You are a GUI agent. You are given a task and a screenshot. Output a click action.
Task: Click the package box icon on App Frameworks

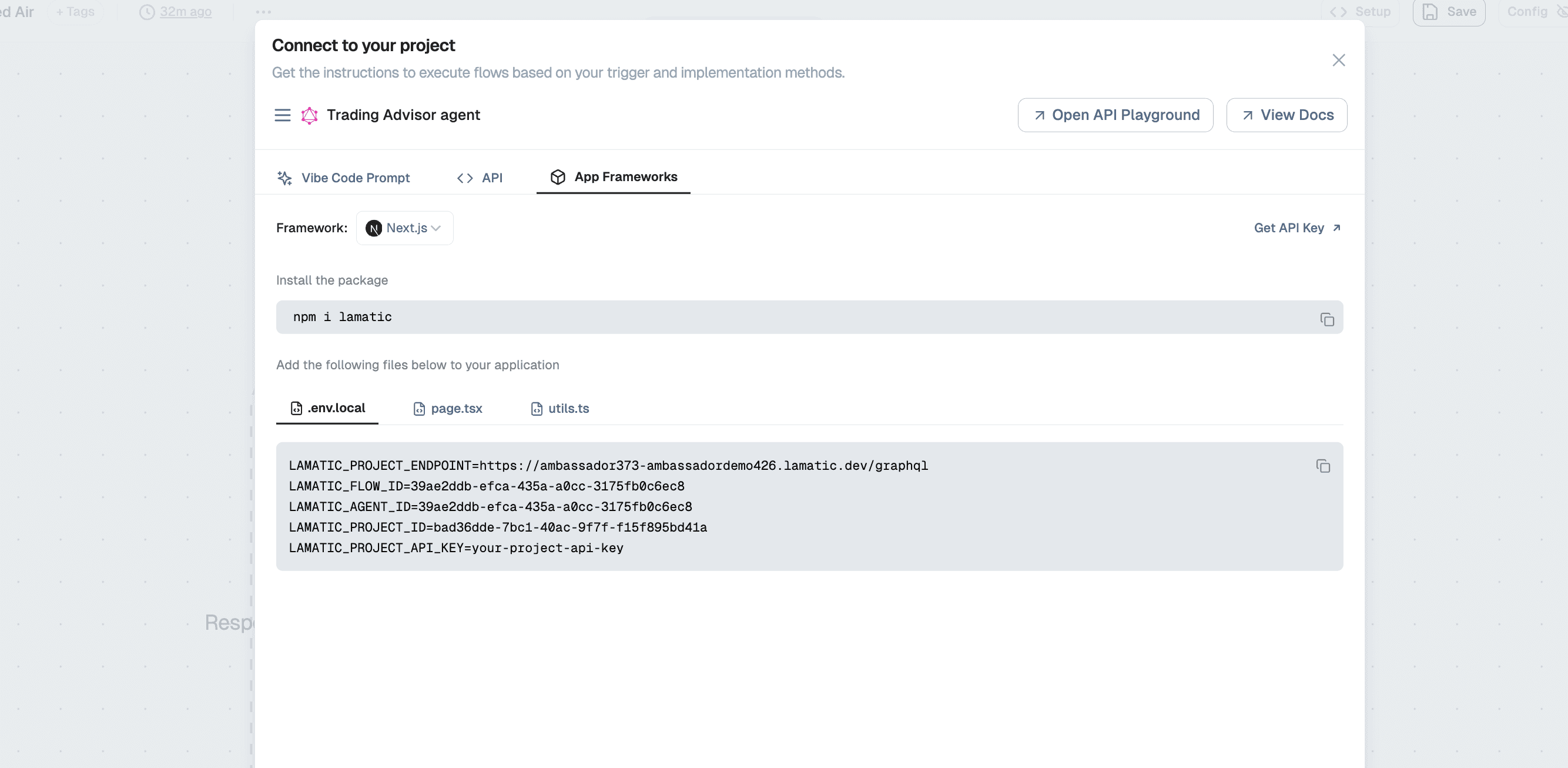(x=559, y=177)
